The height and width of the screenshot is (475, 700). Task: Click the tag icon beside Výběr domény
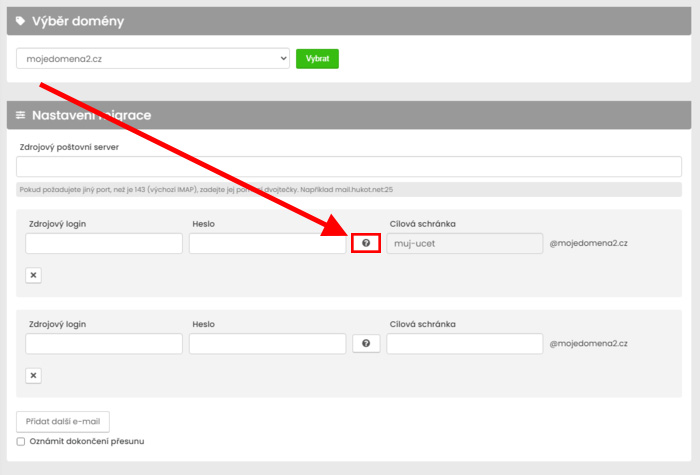(x=21, y=21)
